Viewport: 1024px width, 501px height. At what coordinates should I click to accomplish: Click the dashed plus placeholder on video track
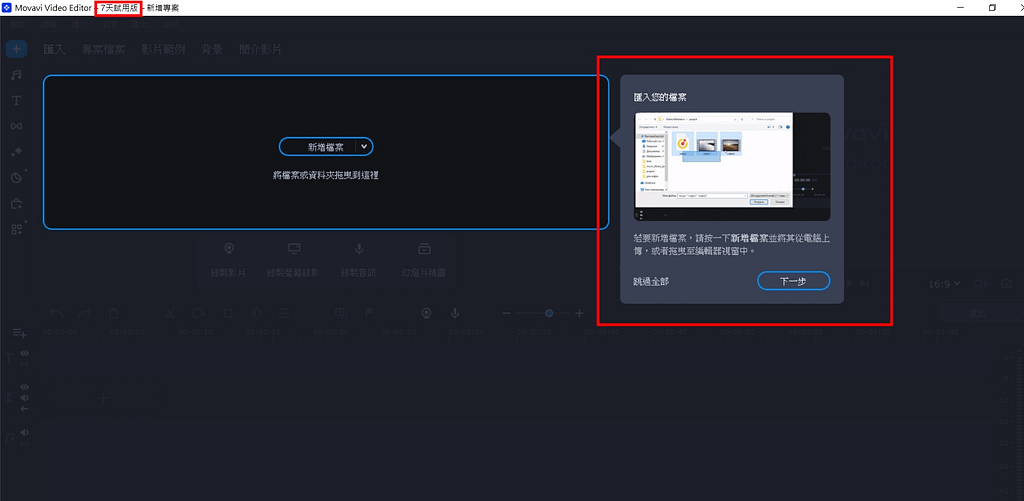coord(103,397)
